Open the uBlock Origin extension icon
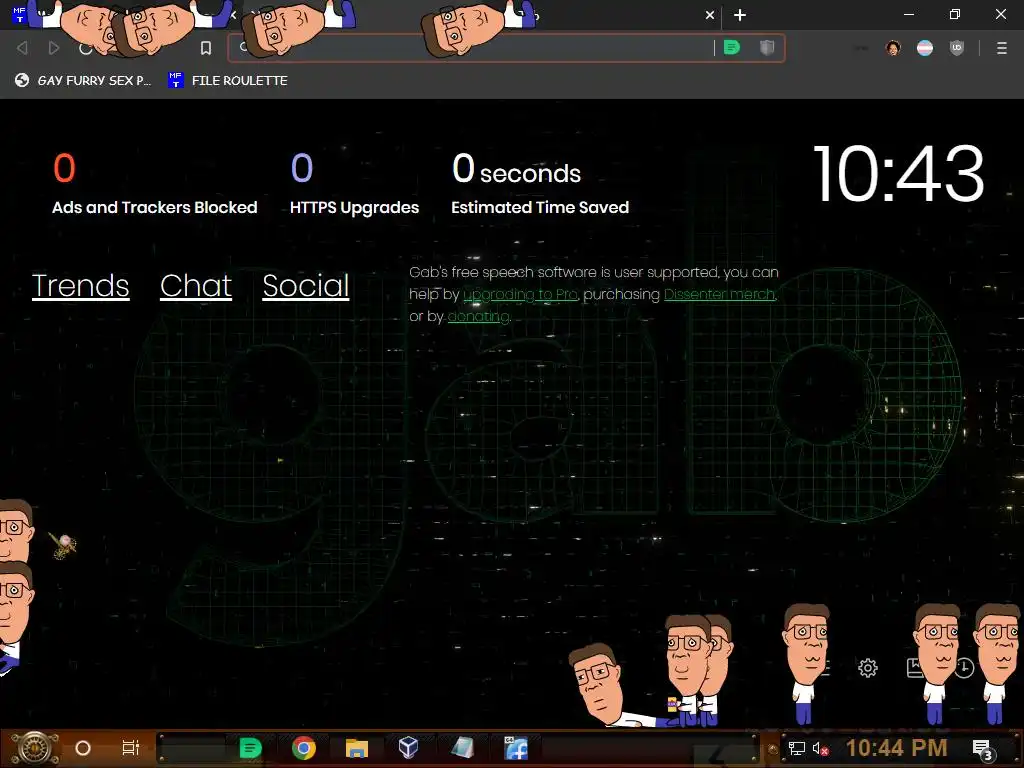The image size is (1024, 768). [x=957, y=48]
